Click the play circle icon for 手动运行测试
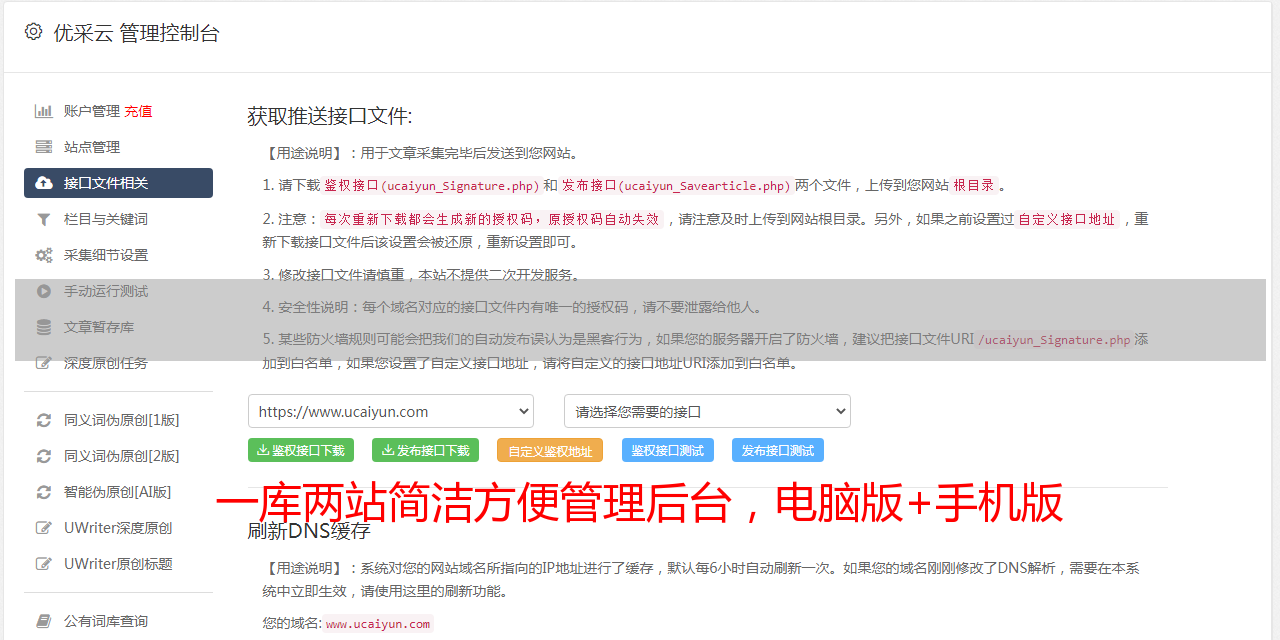Image resolution: width=1280 pixels, height=640 pixels. coord(44,291)
